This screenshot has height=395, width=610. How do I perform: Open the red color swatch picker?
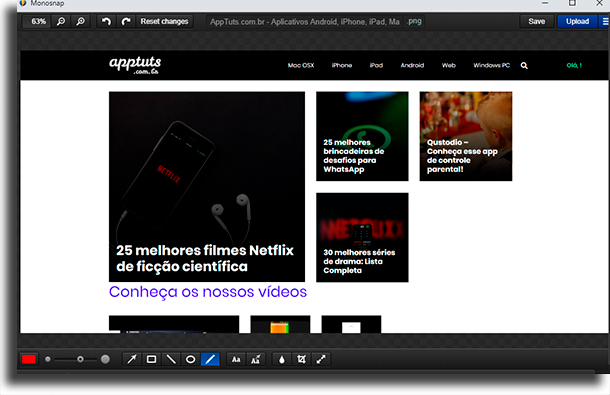[x=29, y=359]
